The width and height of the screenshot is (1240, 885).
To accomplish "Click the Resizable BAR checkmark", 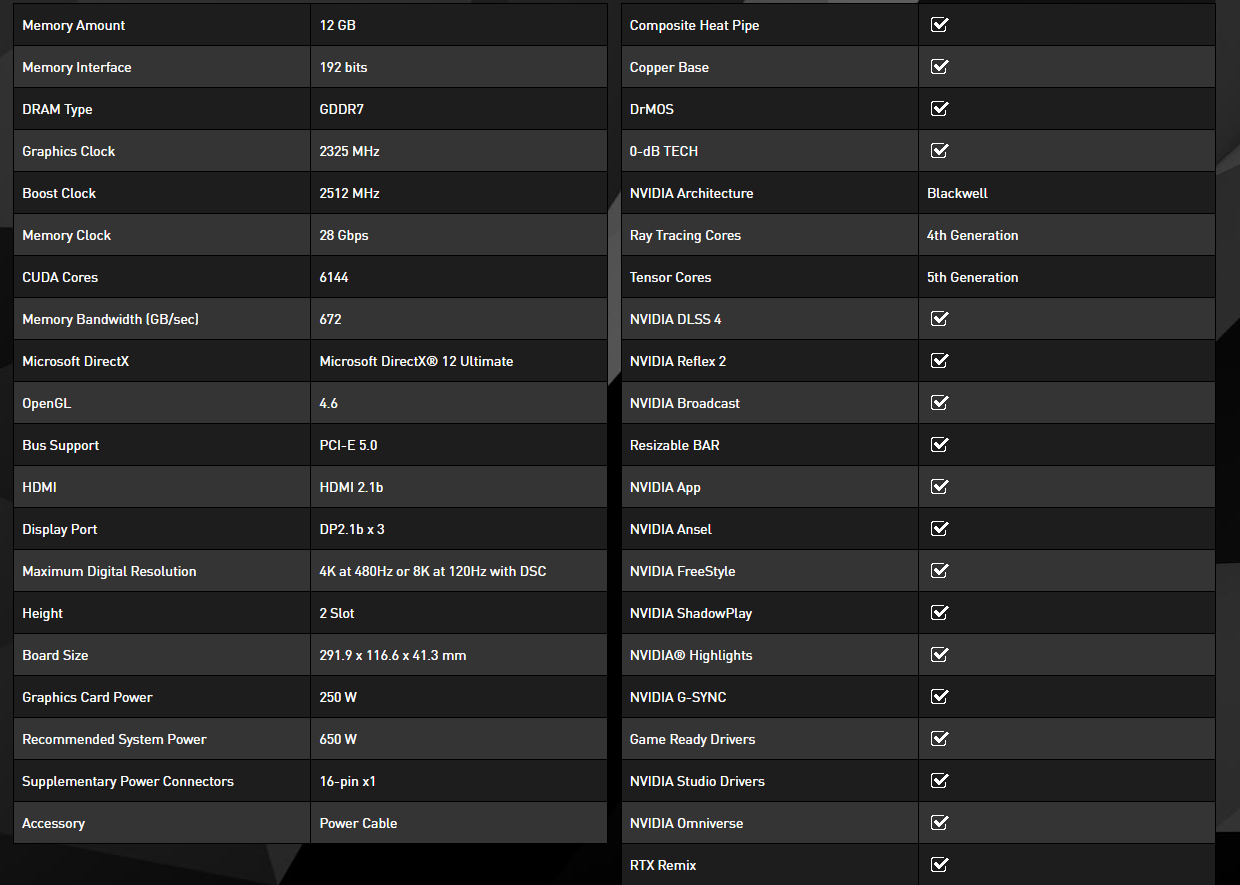I will [939, 445].
